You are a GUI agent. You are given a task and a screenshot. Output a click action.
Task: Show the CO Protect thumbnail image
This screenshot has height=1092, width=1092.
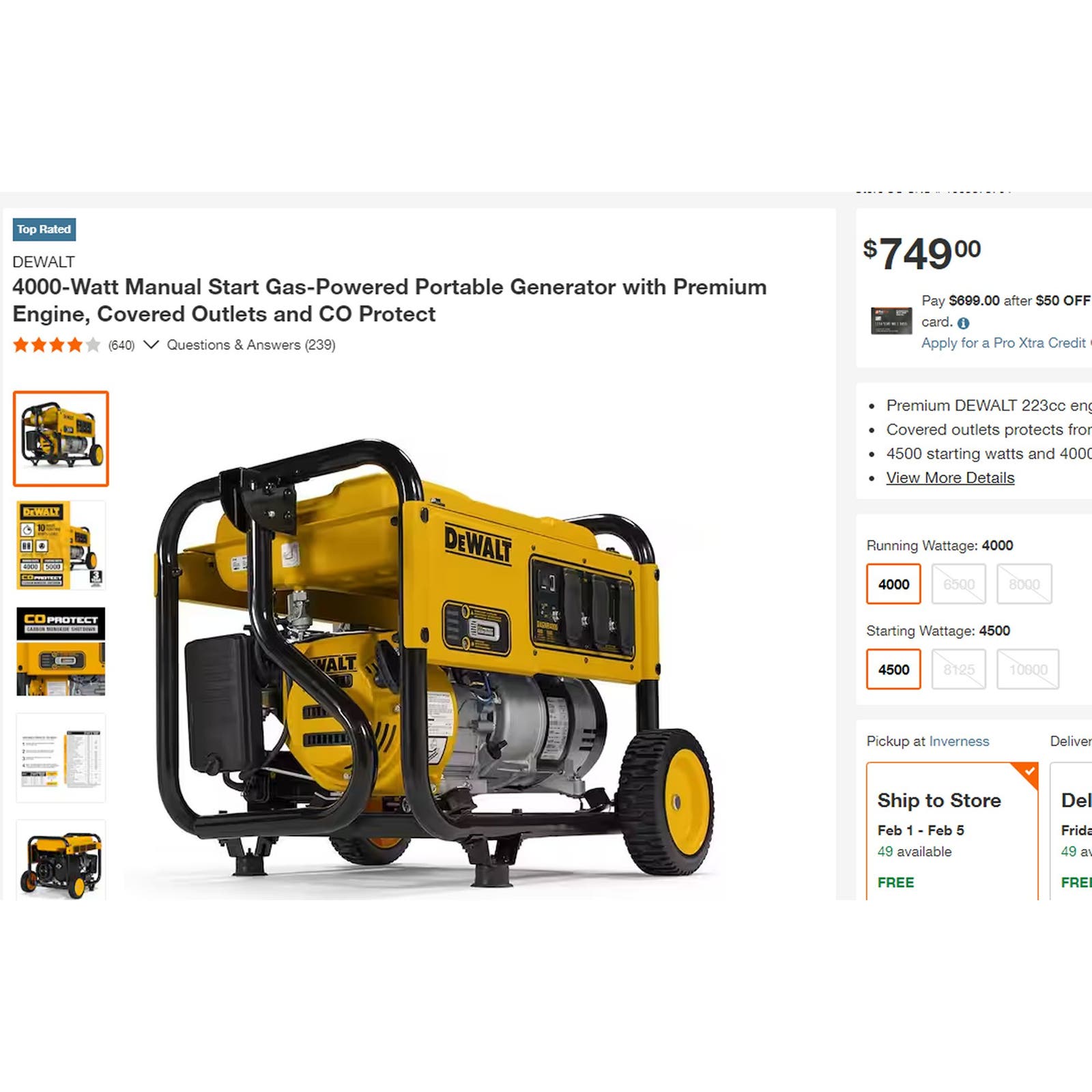61,652
